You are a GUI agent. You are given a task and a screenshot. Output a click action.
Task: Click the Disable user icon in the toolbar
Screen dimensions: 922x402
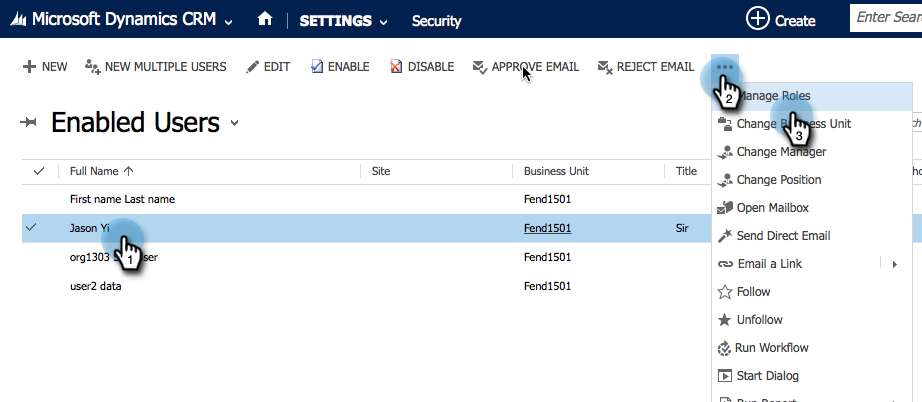396,67
